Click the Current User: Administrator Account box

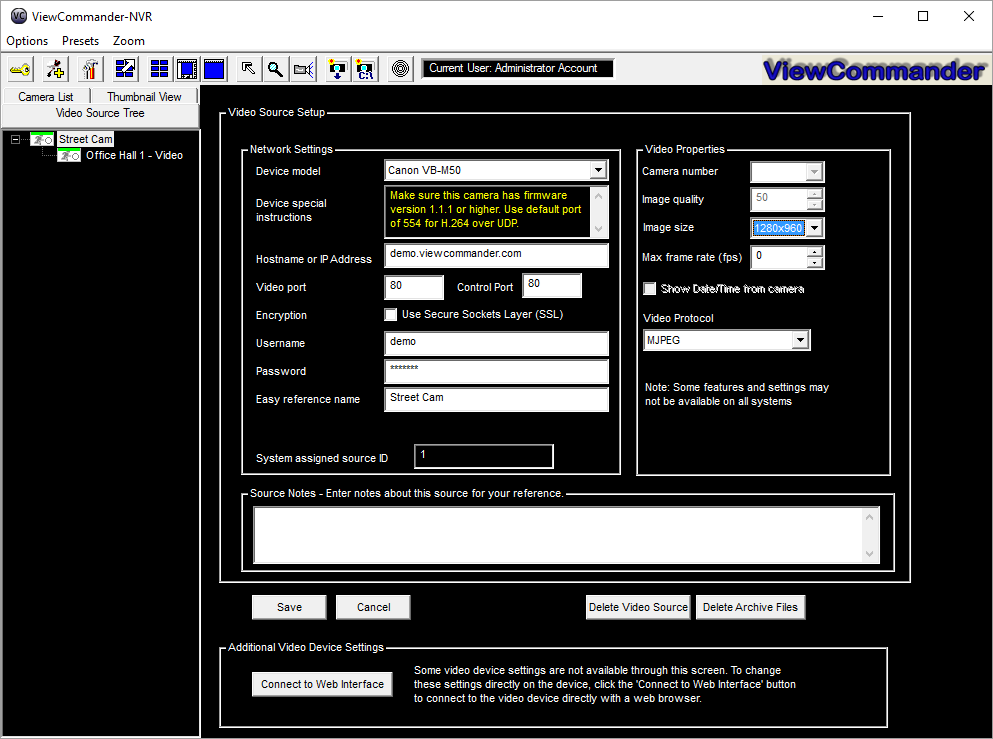coord(518,68)
